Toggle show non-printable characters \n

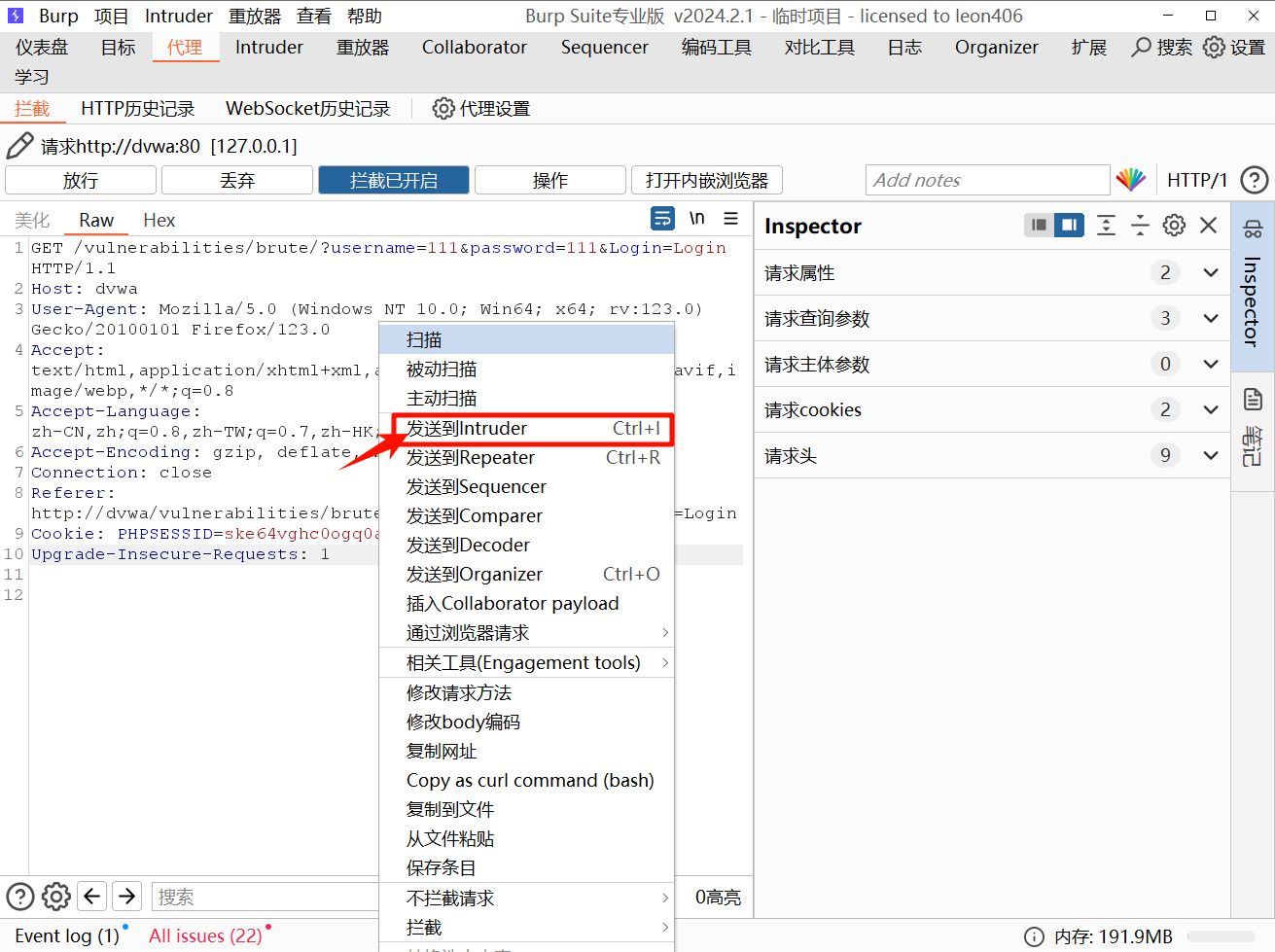point(697,219)
